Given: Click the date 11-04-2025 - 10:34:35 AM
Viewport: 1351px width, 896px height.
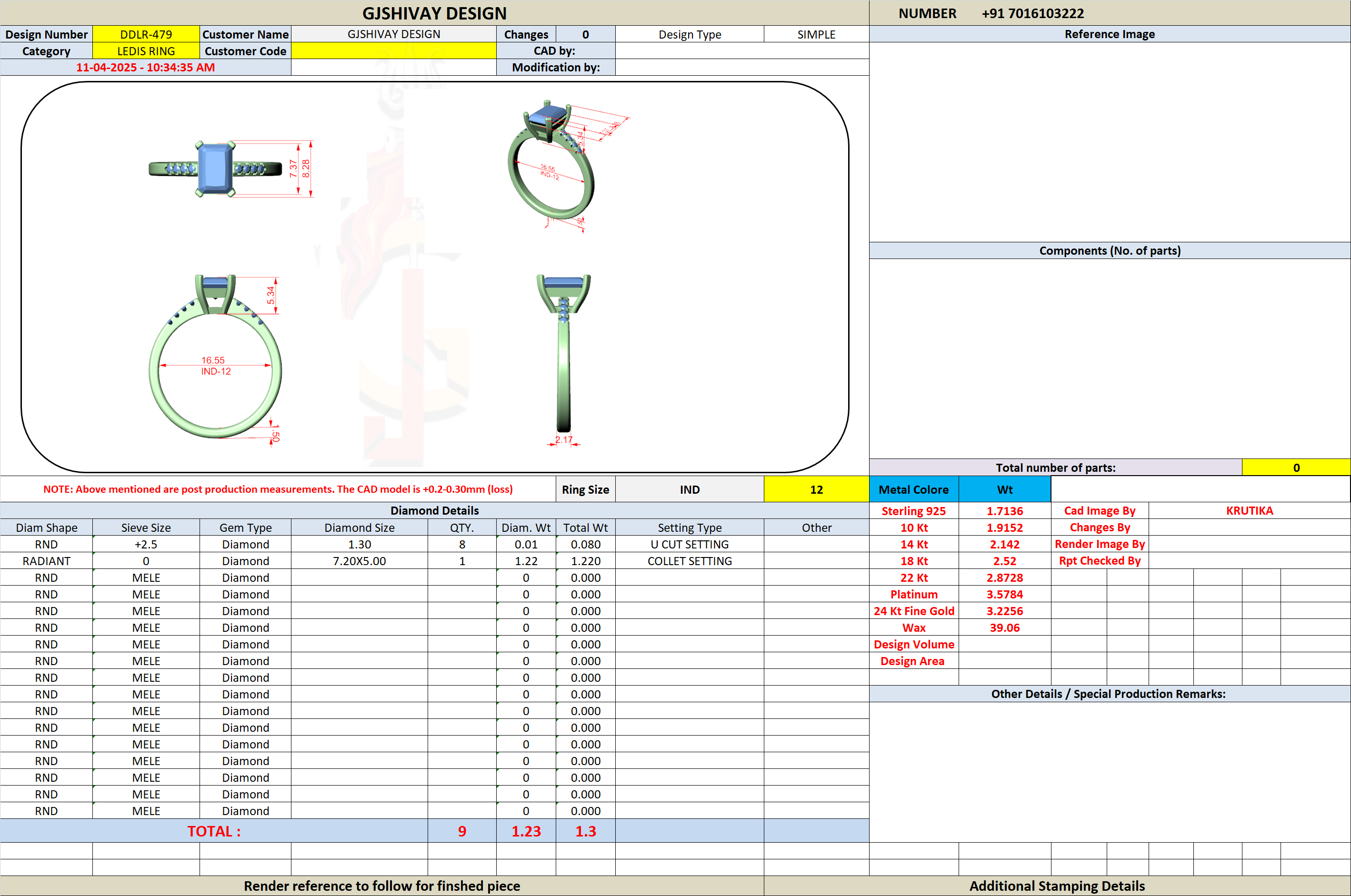Looking at the screenshot, I should click(145, 68).
